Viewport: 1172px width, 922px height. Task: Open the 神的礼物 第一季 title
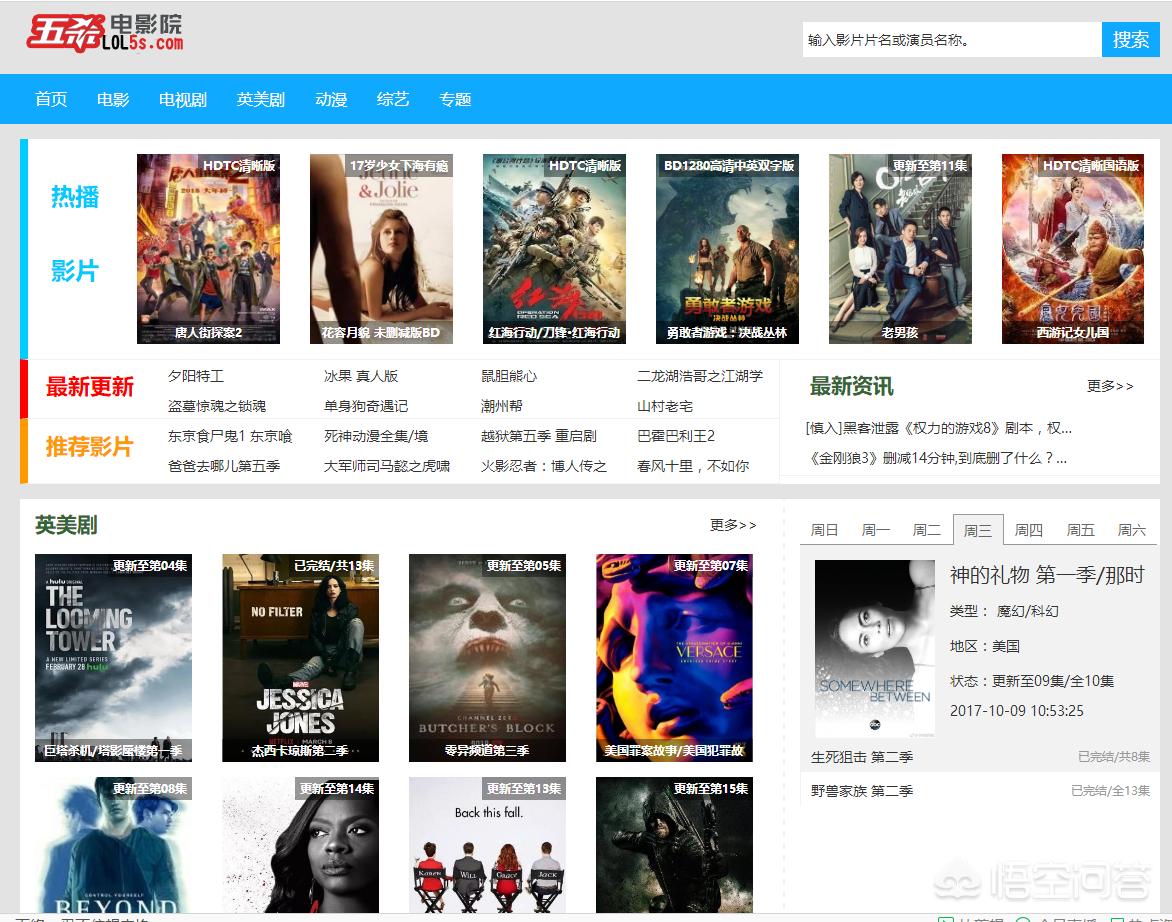(x=1047, y=575)
